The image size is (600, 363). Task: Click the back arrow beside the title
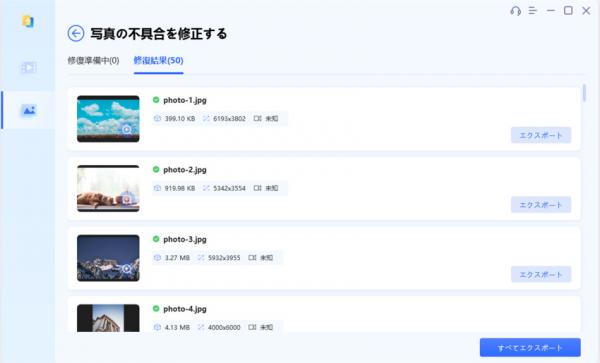[x=76, y=33]
